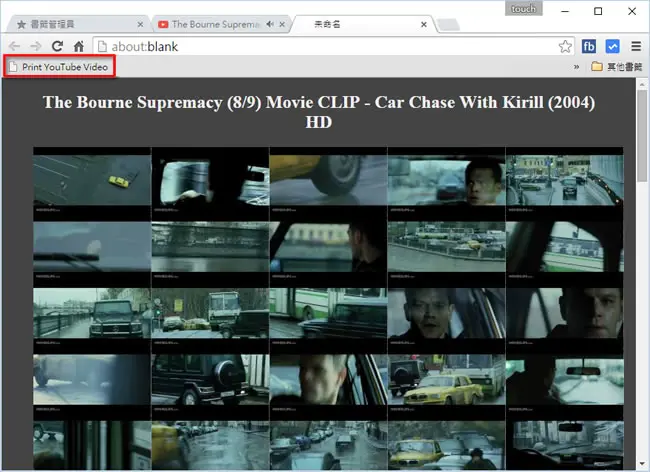
Task: Reload the page with the refresh icon
Action: (x=57, y=46)
